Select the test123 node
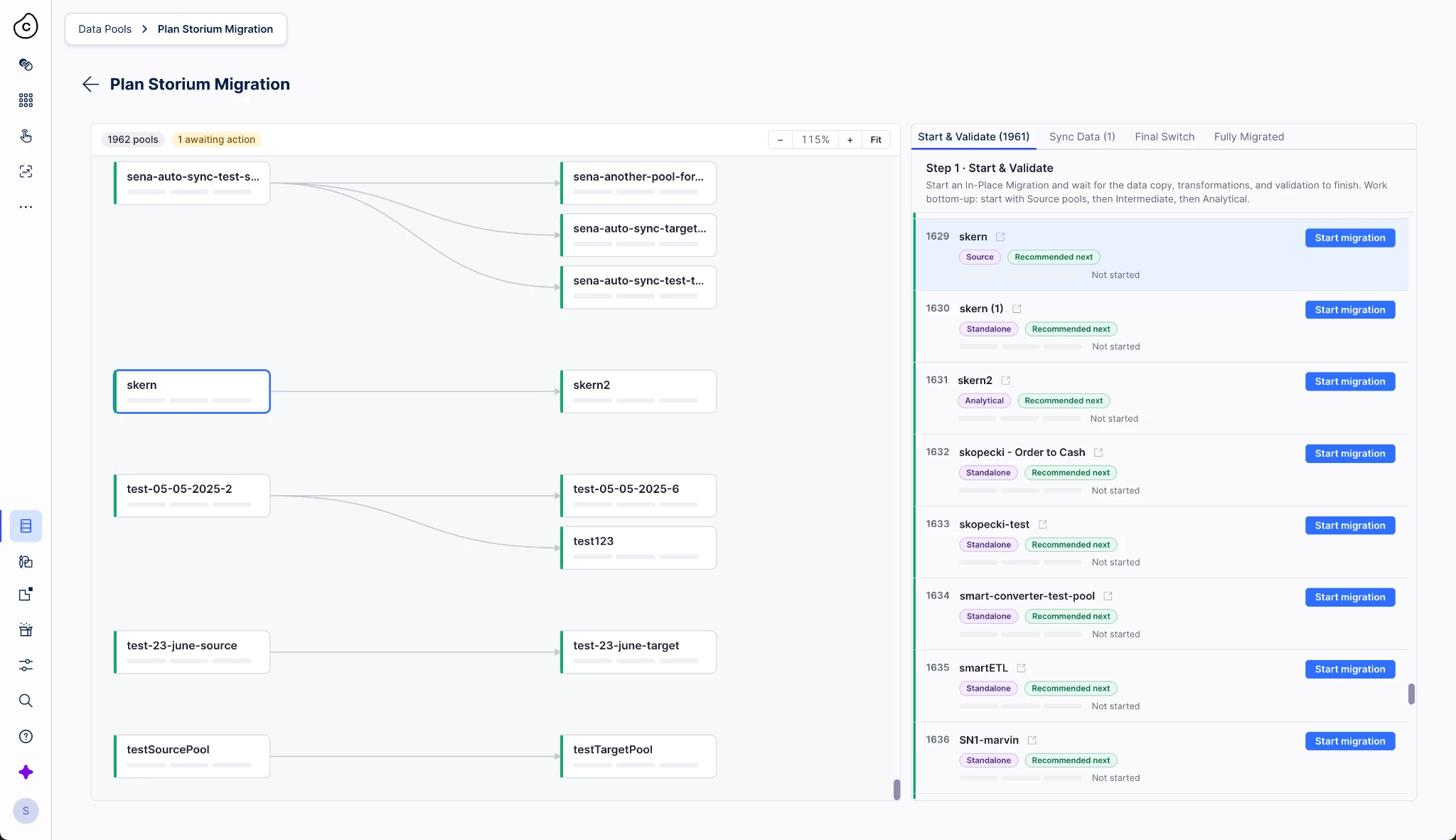Image resolution: width=1456 pixels, height=840 pixels. click(638, 548)
